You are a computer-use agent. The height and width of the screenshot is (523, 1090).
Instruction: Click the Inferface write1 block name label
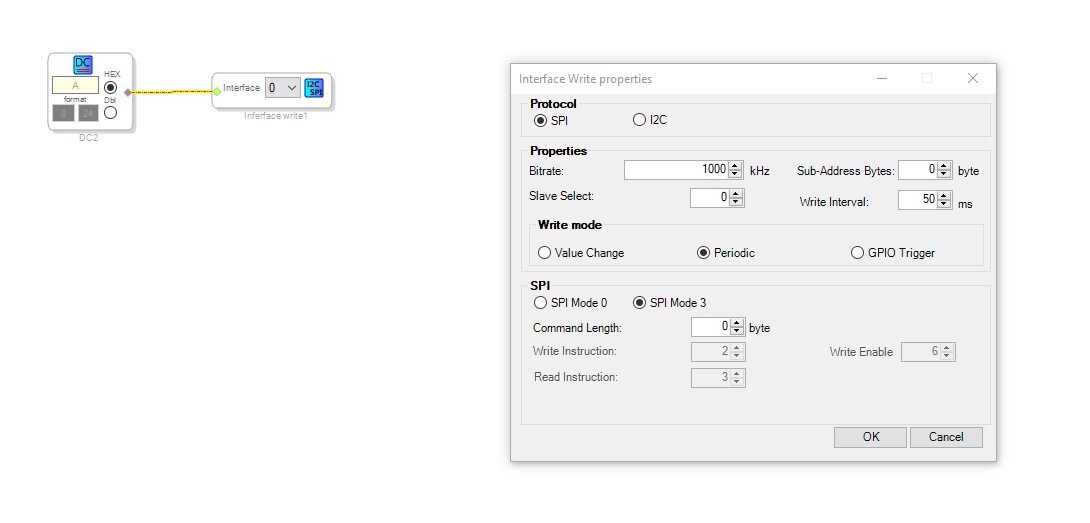[x=275, y=116]
